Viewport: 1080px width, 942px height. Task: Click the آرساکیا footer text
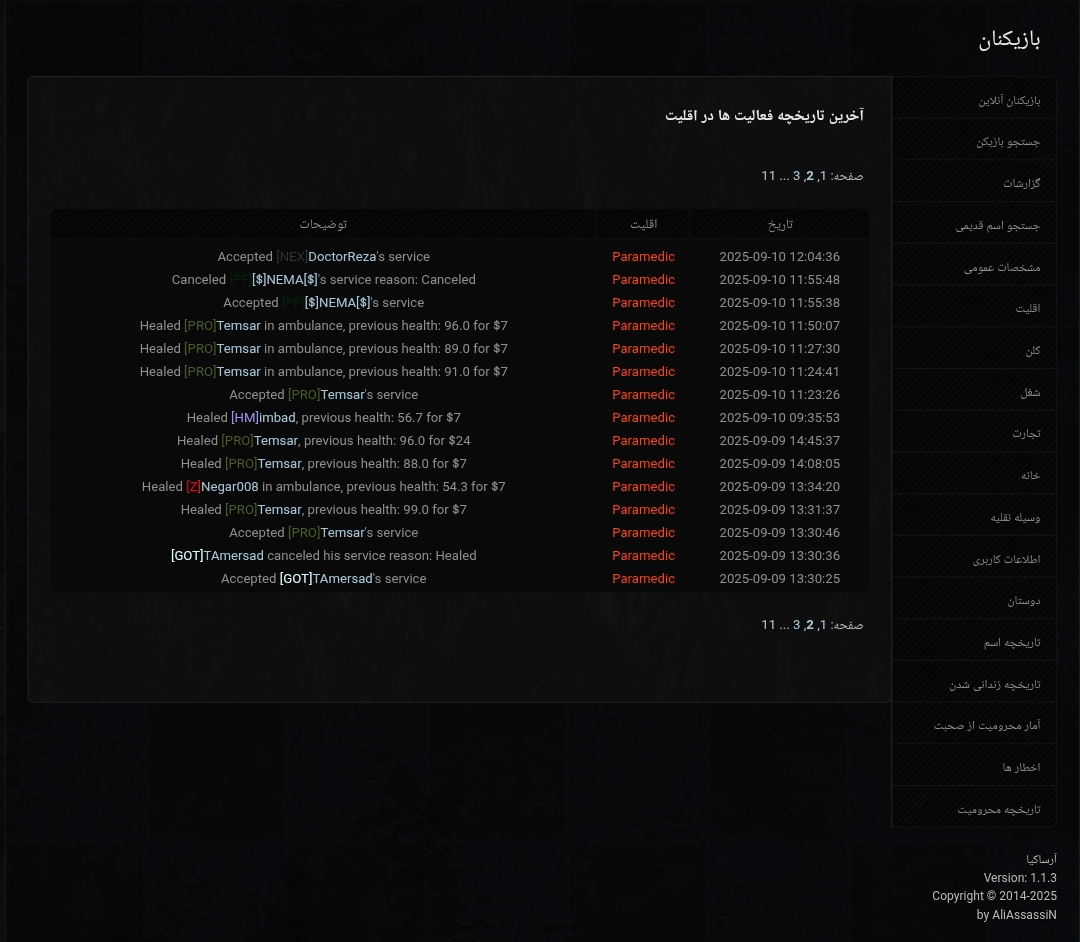click(1041, 859)
